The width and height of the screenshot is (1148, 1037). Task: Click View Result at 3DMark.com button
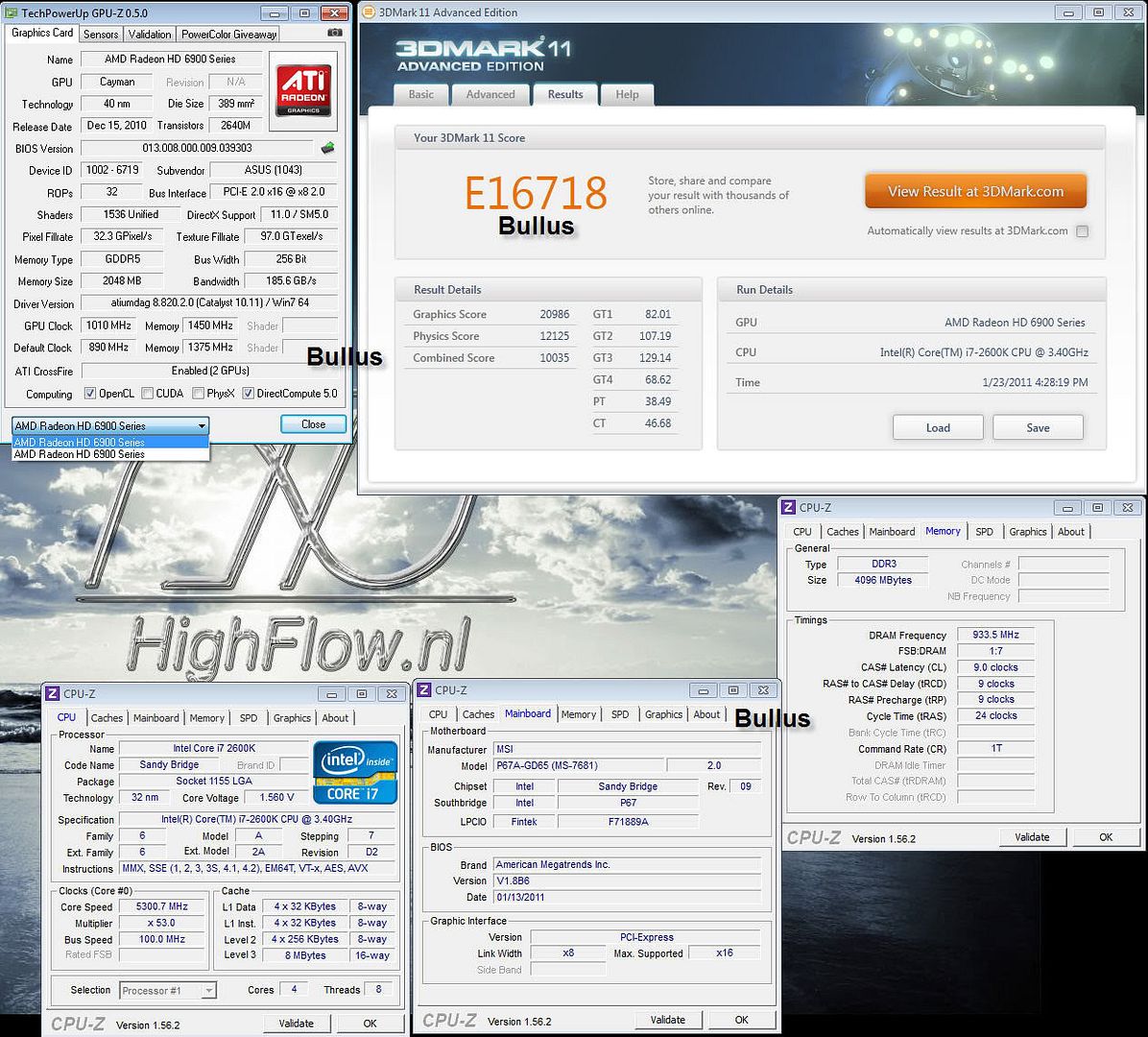click(x=975, y=192)
